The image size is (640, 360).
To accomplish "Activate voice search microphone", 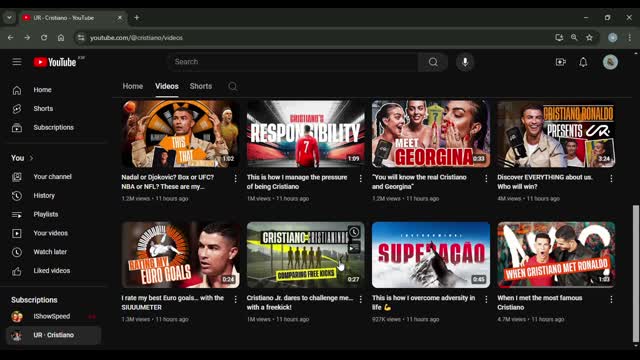I will click(x=465, y=62).
